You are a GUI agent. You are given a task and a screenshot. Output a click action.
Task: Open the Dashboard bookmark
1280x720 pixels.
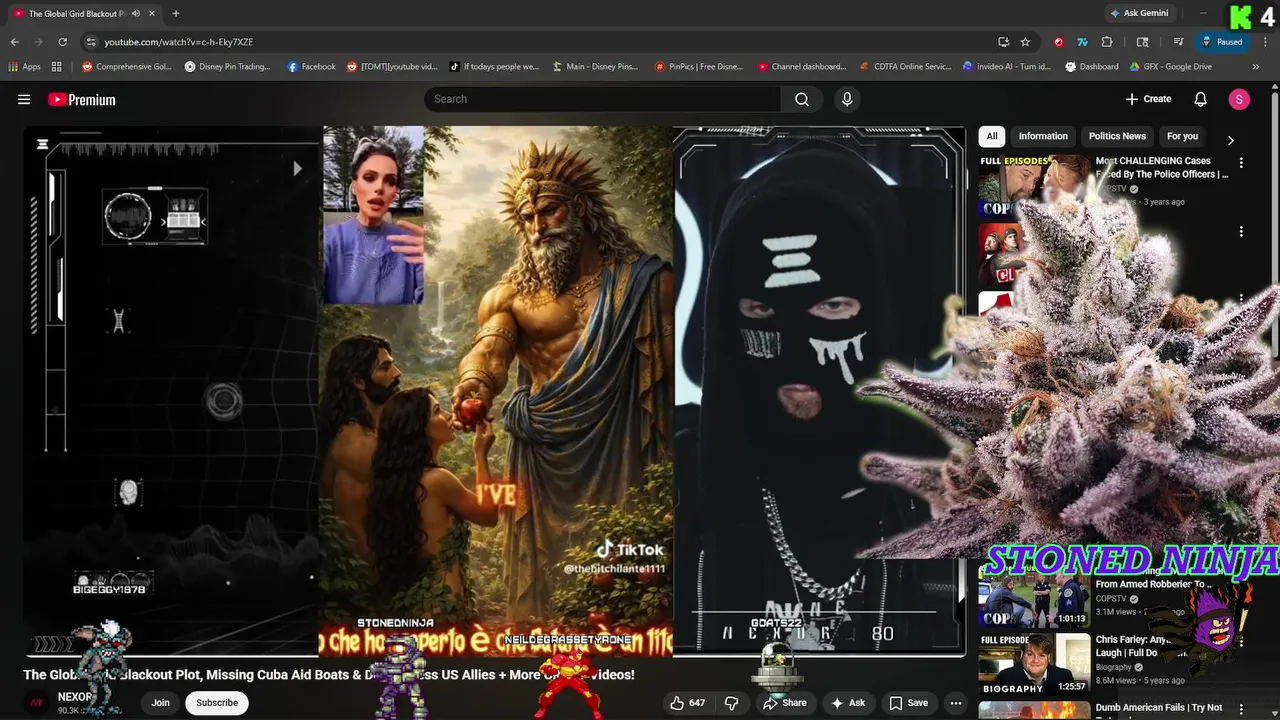click(x=1091, y=67)
